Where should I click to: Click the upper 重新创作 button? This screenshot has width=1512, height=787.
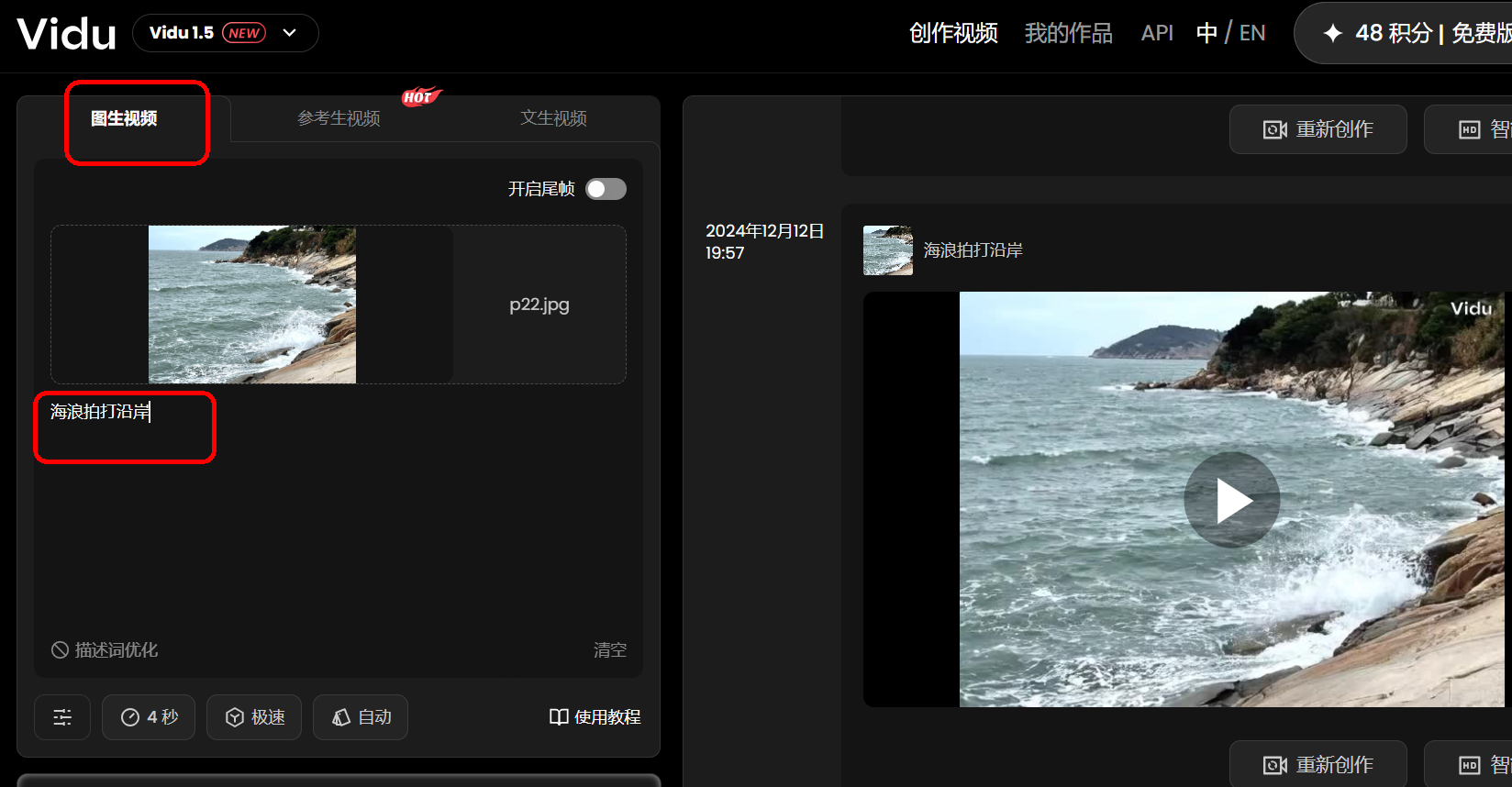tap(1318, 129)
